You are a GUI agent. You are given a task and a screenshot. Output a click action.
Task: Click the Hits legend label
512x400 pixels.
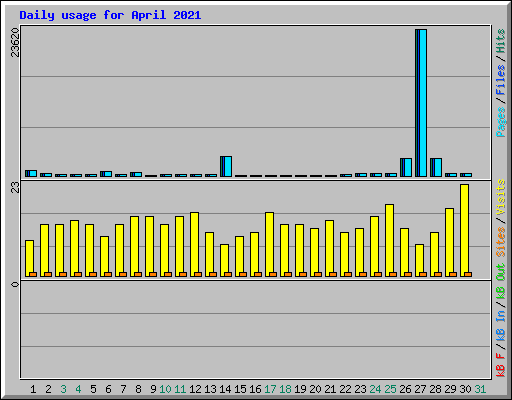click(x=501, y=41)
